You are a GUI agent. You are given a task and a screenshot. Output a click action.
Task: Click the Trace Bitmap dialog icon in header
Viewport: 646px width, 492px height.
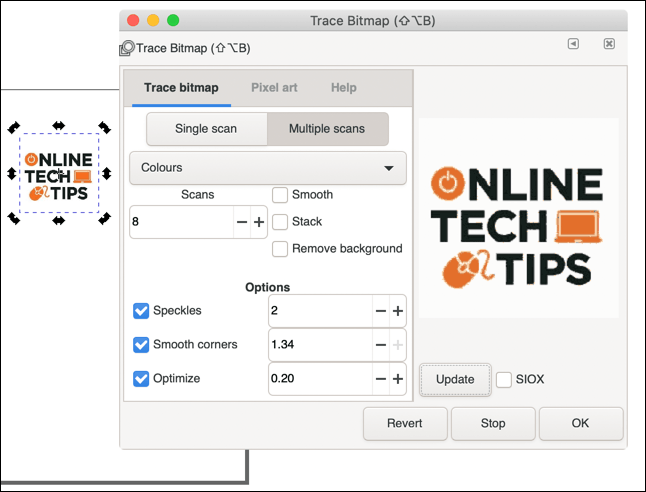point(127,48)
